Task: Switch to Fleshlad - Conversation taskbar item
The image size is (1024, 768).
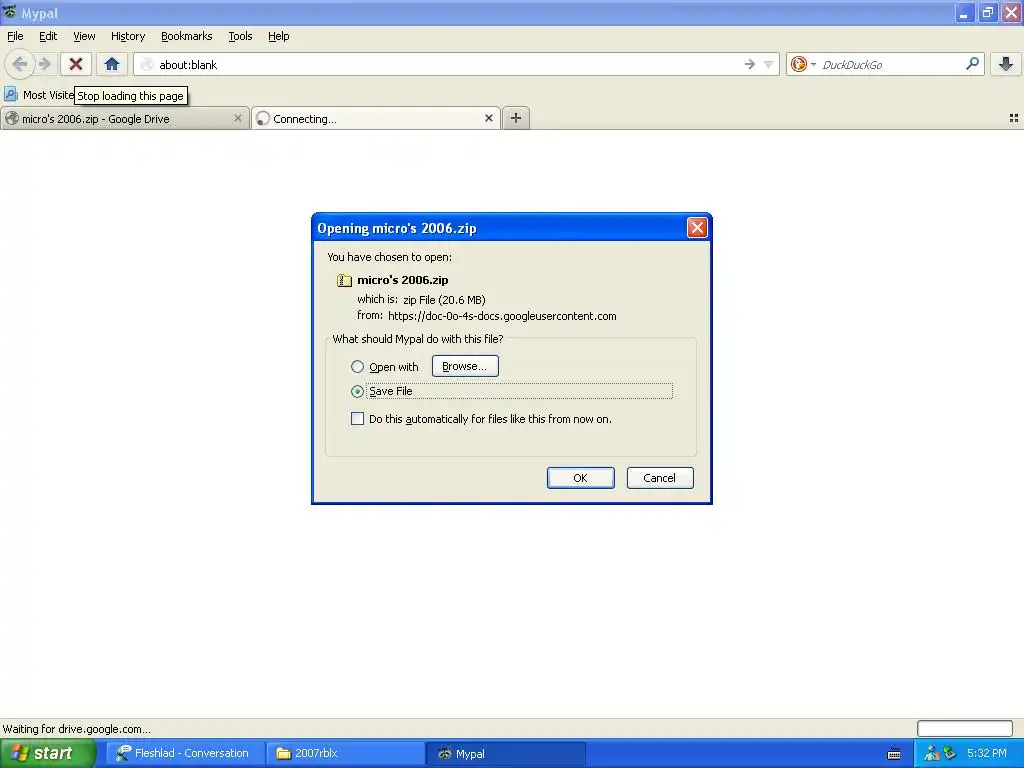Action: click(x=185, y=754)
